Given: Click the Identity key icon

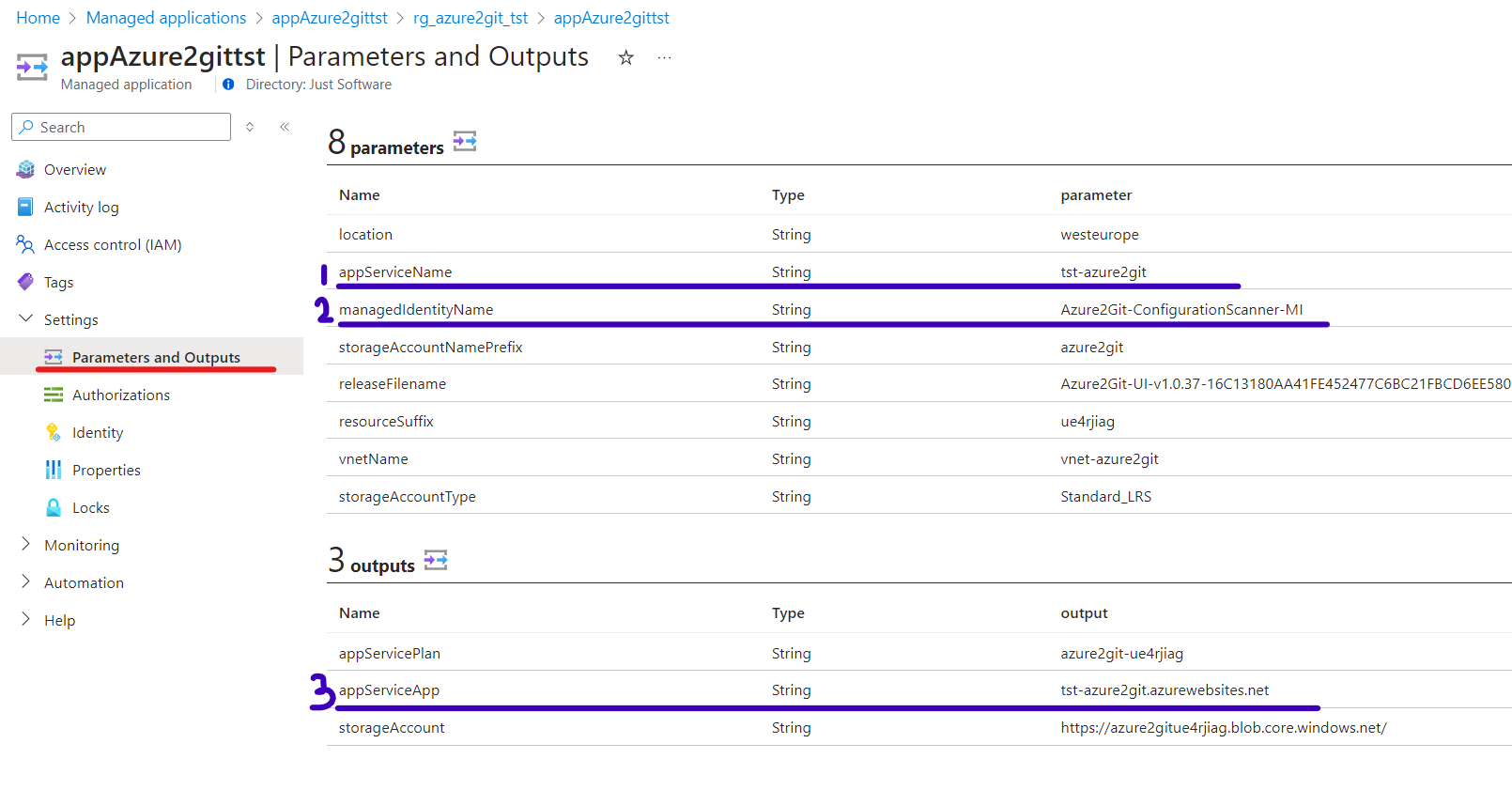Looking at the screenshot, I should pos(54,432).
